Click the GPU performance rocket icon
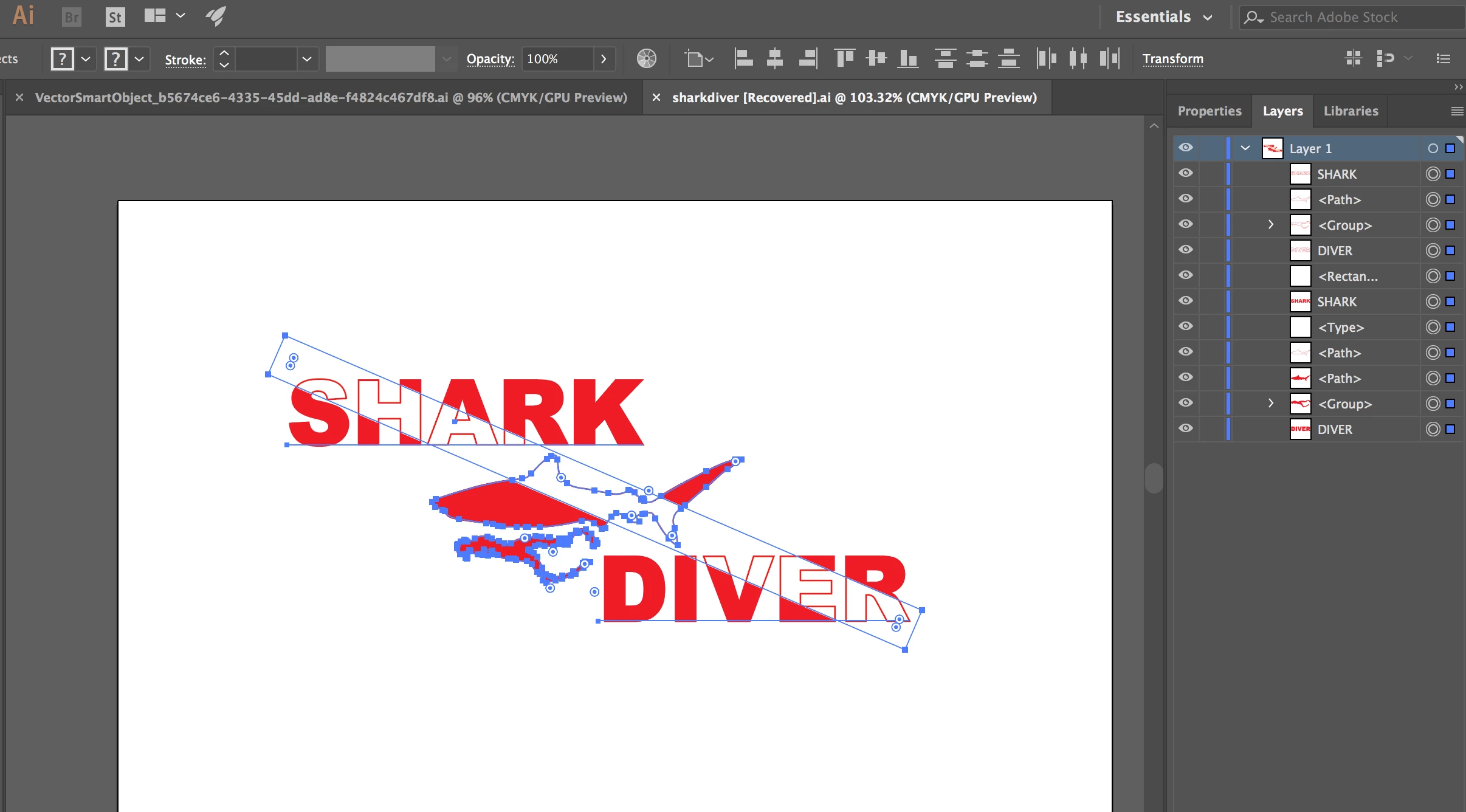This screenshot has width=1466, height=812. coord(216,16)
